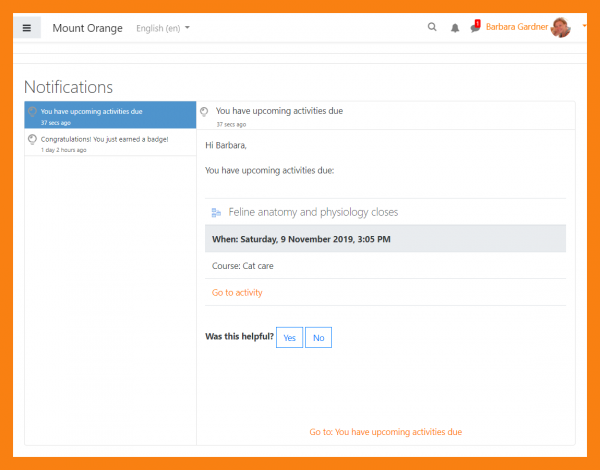This screenshot has width=600, height=470.
Task: Open the notification bell menu
Action: click(x=455, y=28)
